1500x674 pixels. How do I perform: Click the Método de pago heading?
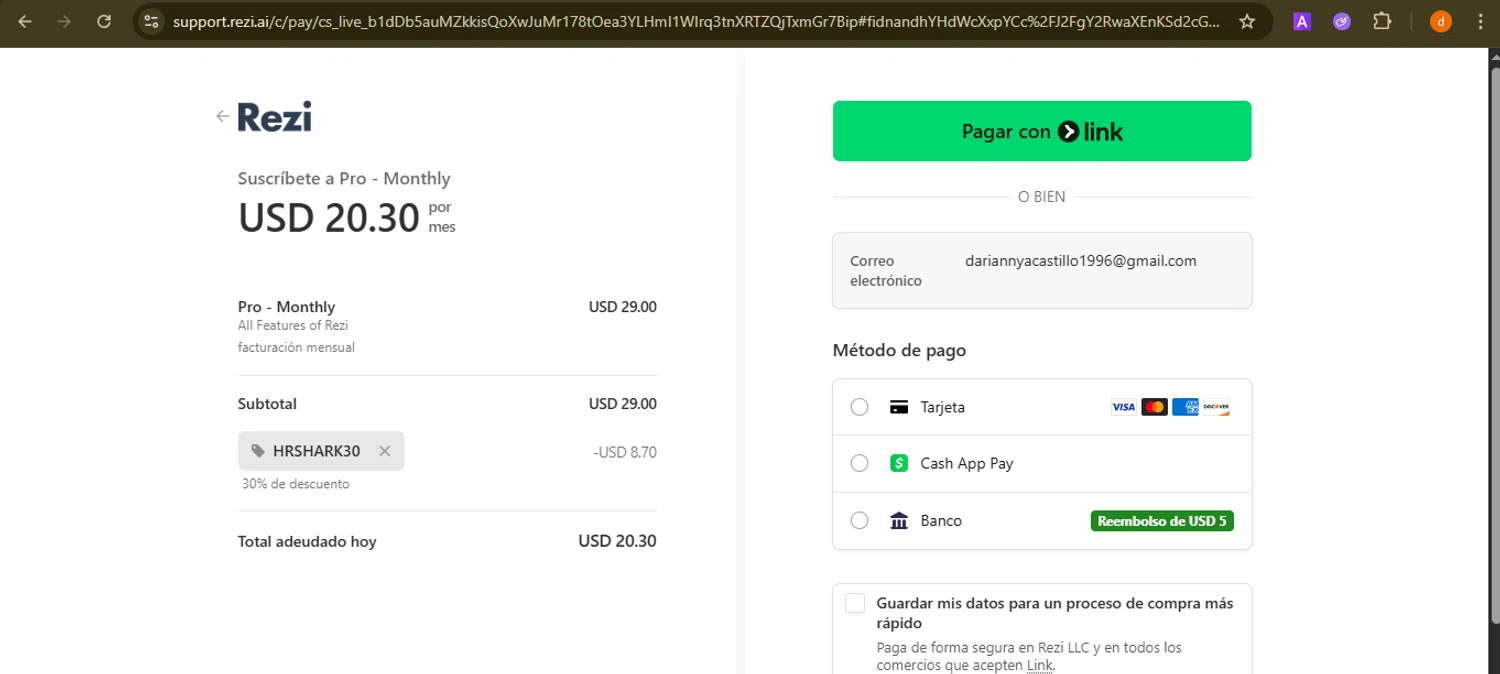[899, 350]
